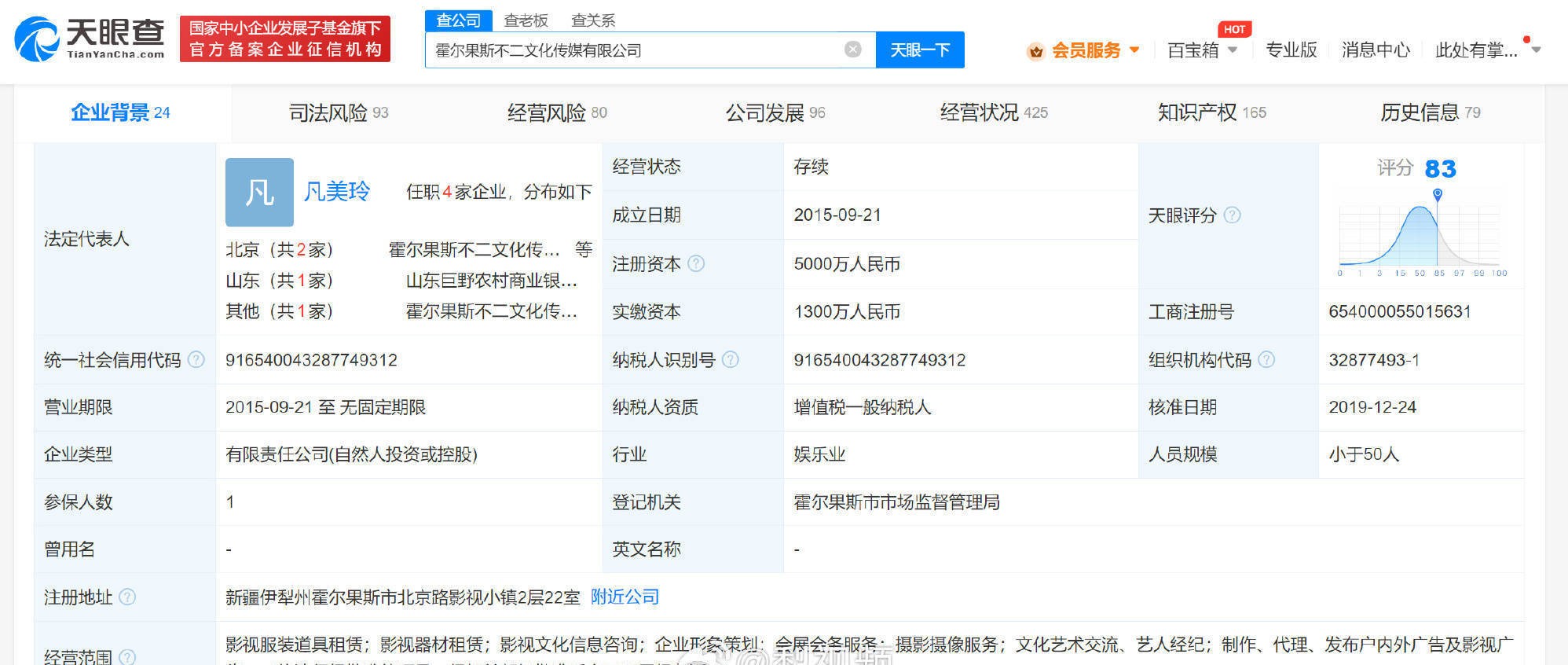Image resolution: width=1568 pixels, height=665 pixels.
Task: Expand the 会员服务 dropdown
Action: coord(1134,50)
